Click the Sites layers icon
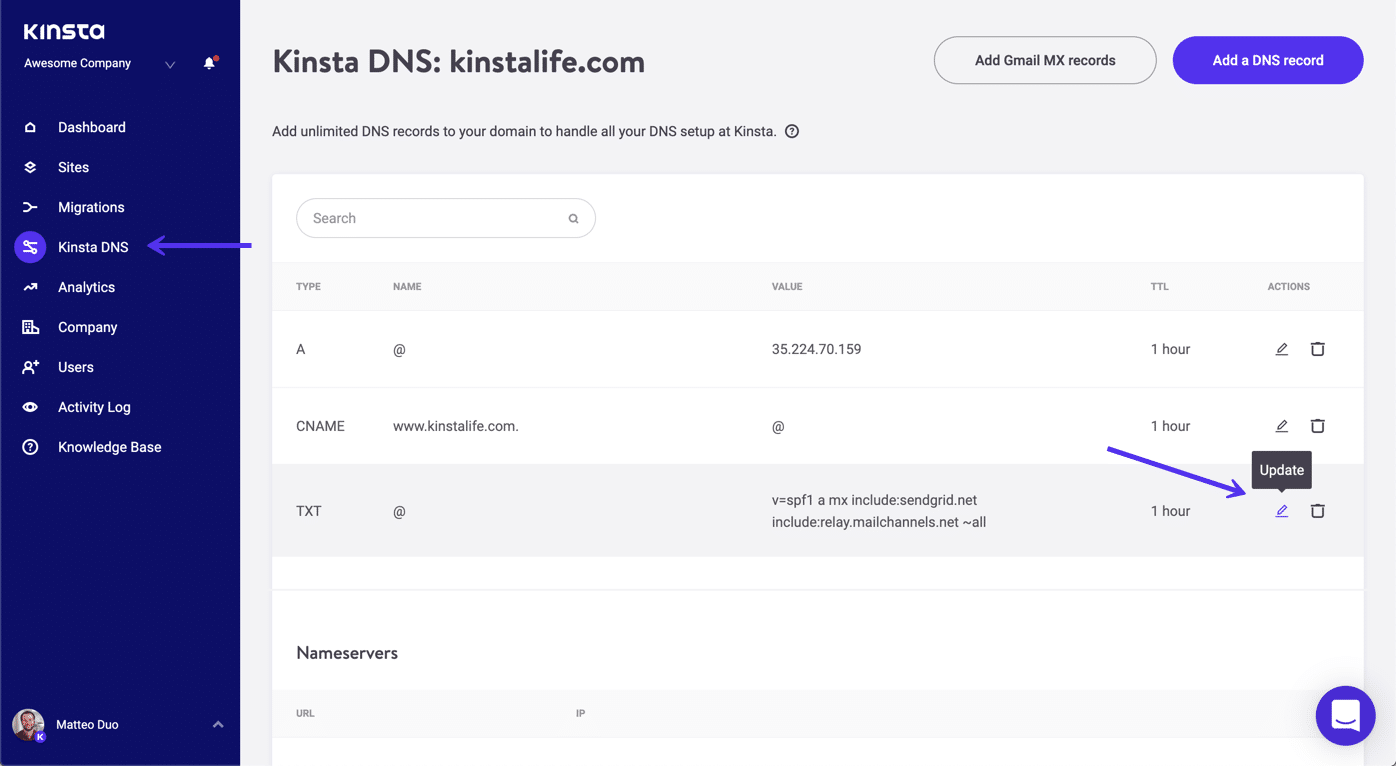 (30, 167)
